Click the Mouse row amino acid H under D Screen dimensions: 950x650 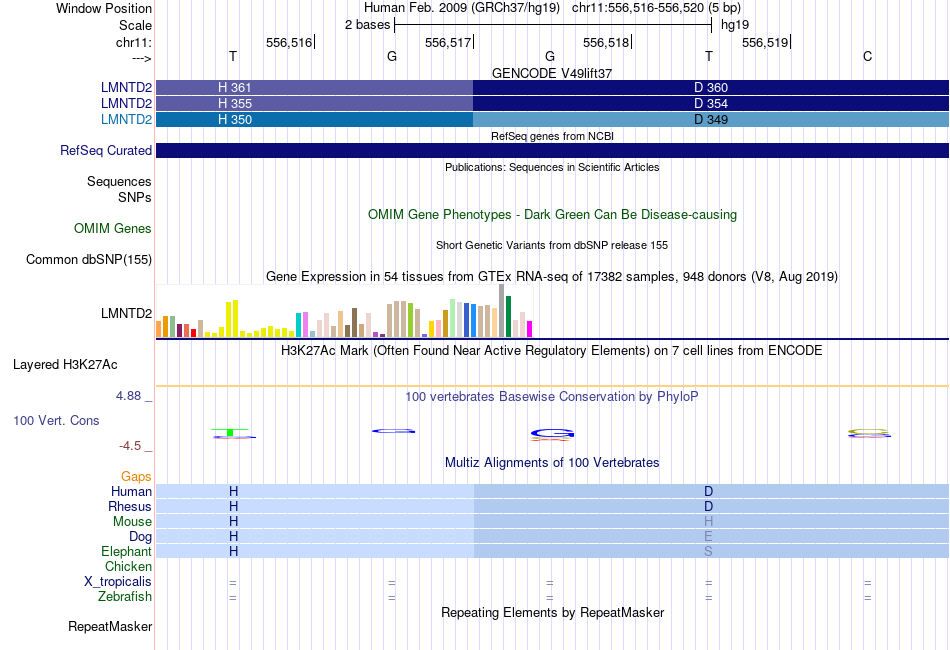coord(708,522)
